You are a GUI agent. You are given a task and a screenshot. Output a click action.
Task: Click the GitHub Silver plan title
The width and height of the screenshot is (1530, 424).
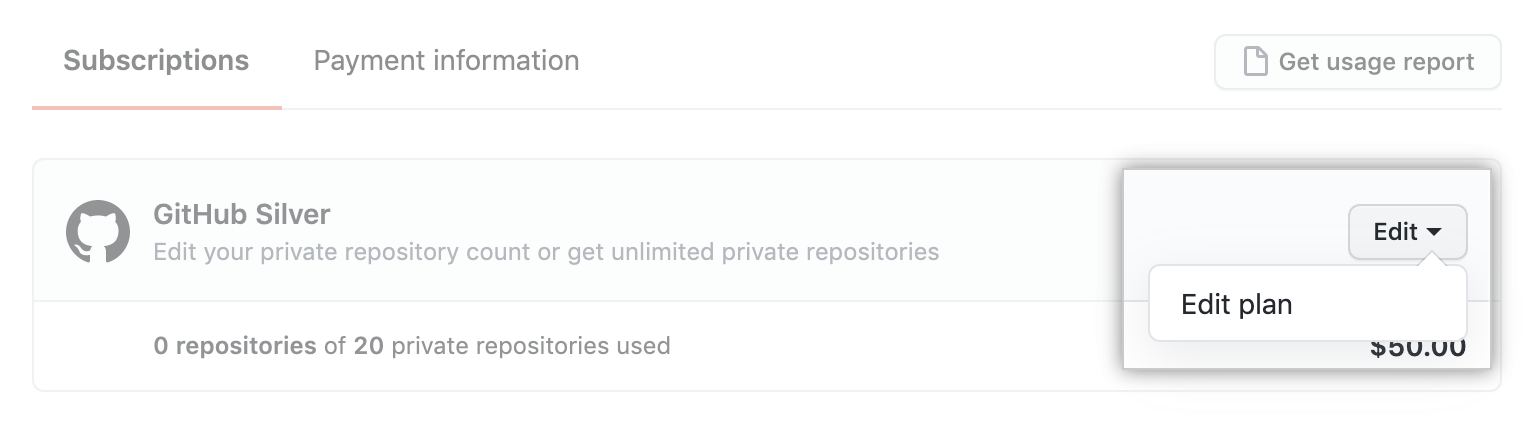point(241,214)
